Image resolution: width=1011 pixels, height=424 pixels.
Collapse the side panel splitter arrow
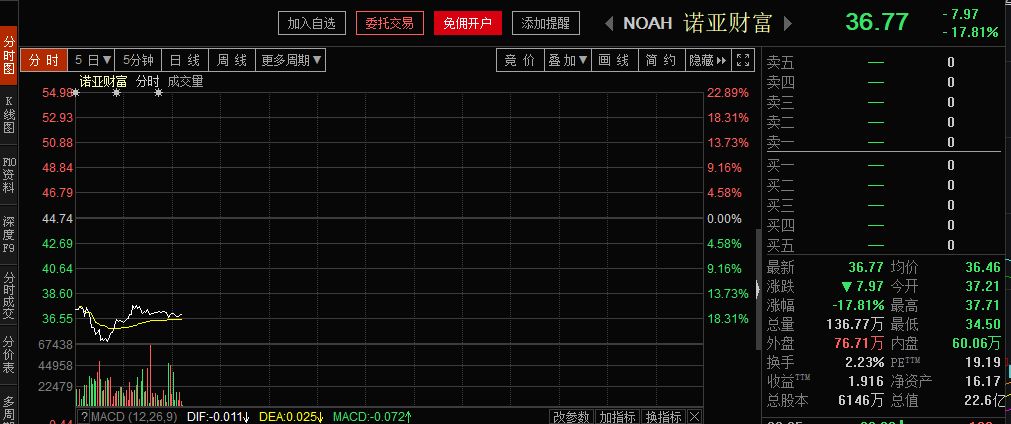click(x=758, y=289)
